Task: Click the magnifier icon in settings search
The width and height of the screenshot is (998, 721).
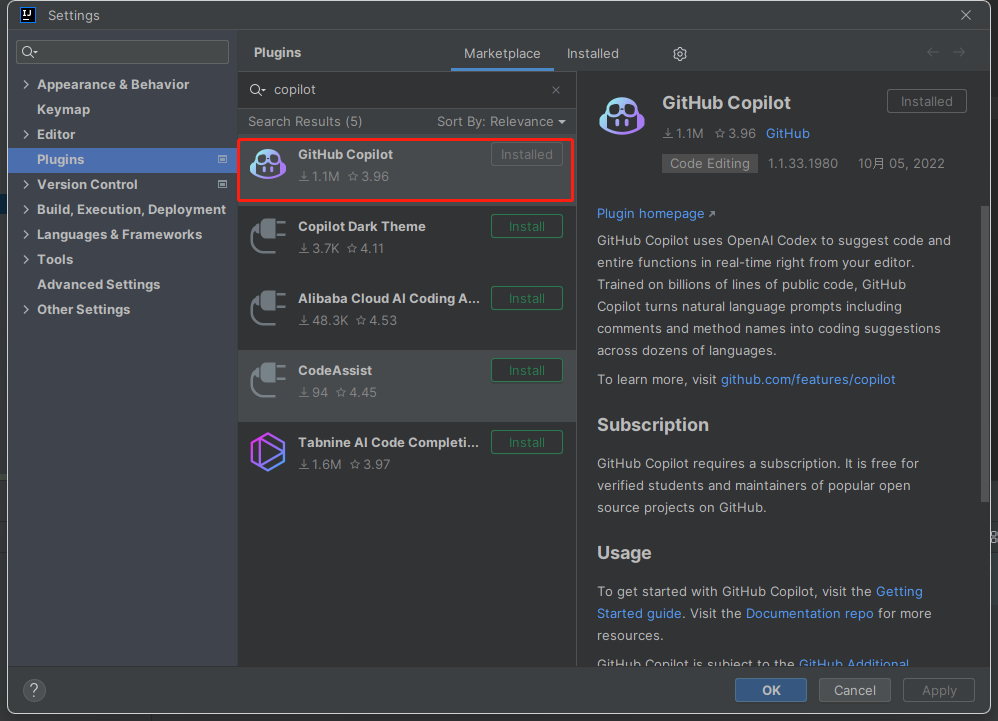Action: [29, 52]
